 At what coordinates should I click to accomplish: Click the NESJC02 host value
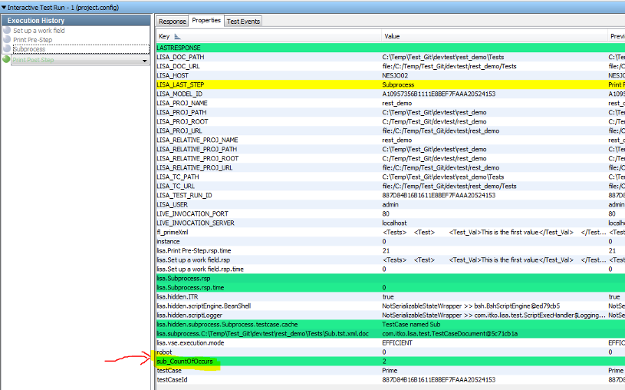click(395, 75)
